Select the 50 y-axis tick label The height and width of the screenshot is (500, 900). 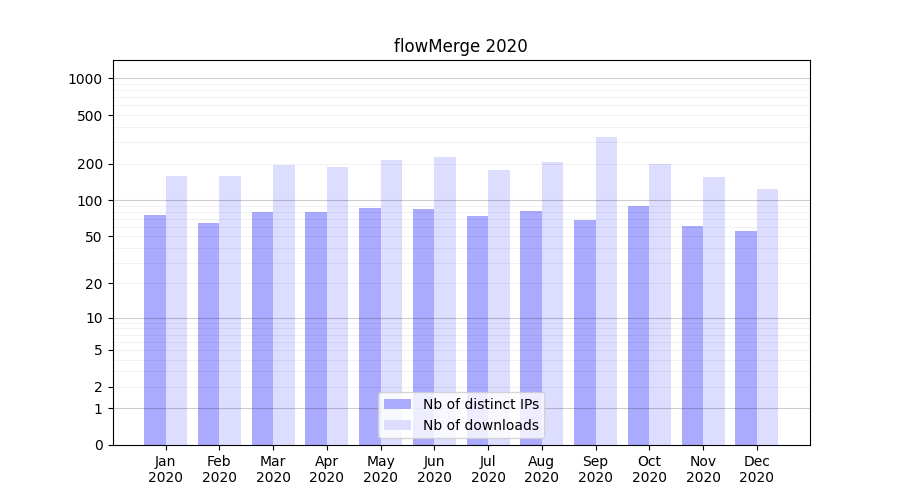coord(93,237)
